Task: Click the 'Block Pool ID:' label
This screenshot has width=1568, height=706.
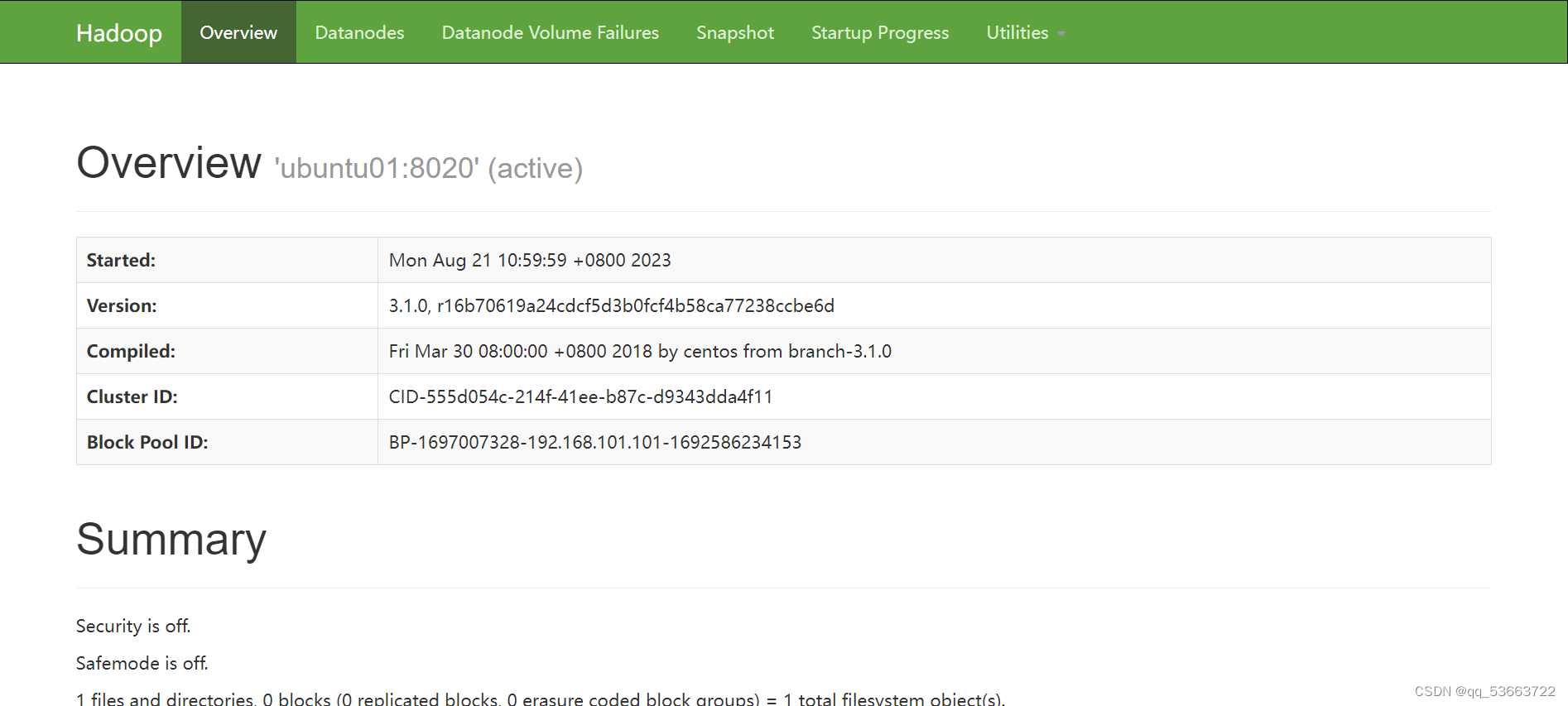Action: coord(147,442)
